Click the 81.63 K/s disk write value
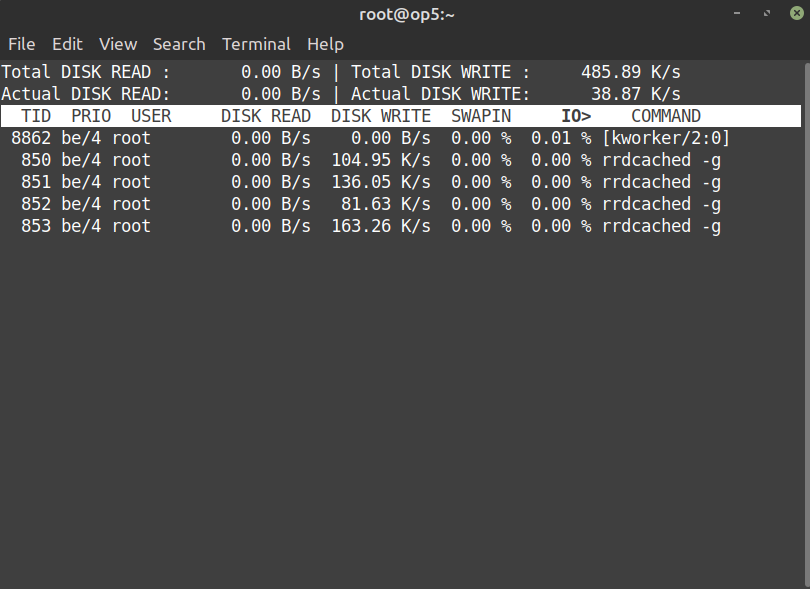810x589 pixels. 386,204
